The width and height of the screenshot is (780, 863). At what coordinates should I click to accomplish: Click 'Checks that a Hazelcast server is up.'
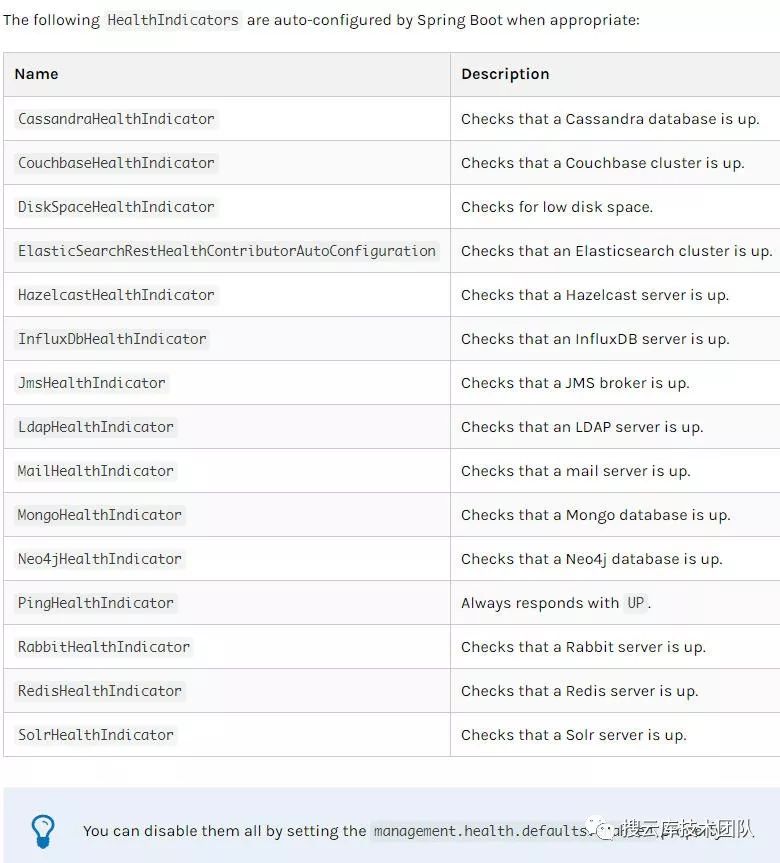595,296
